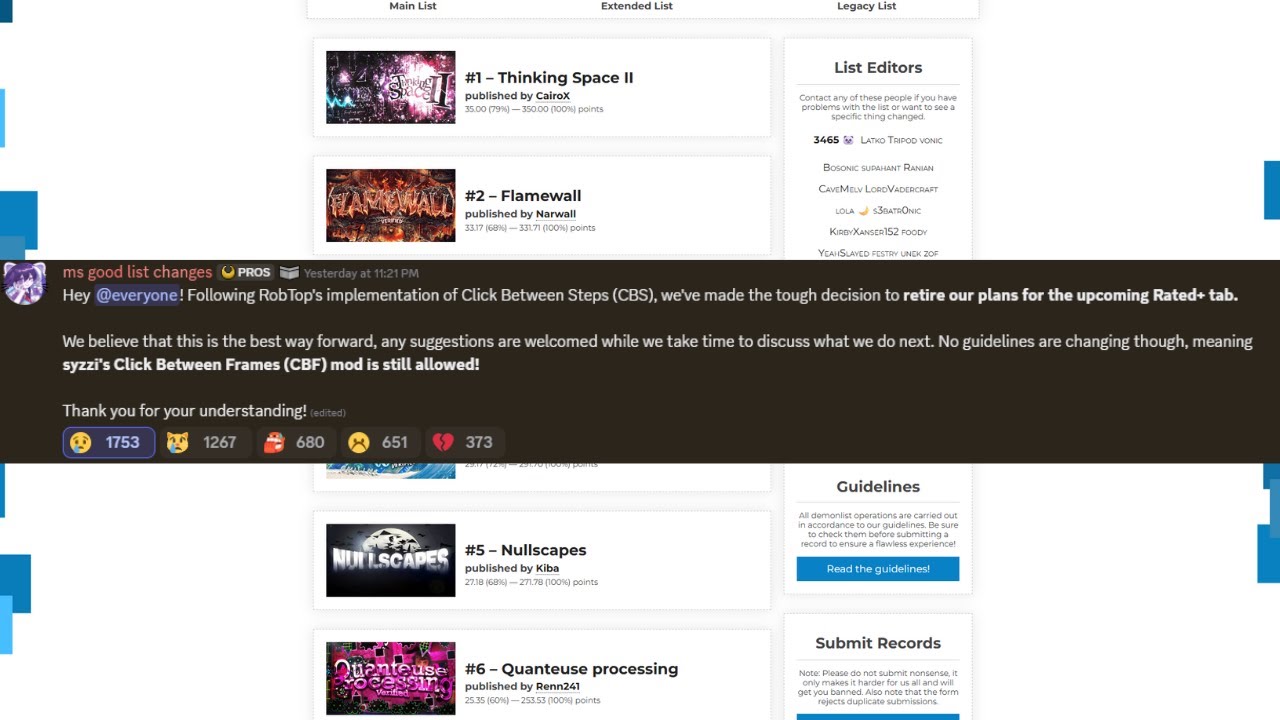Click the 'ms good list changes' username
The image size is (1280, 720).
click(x=137, y=272)
